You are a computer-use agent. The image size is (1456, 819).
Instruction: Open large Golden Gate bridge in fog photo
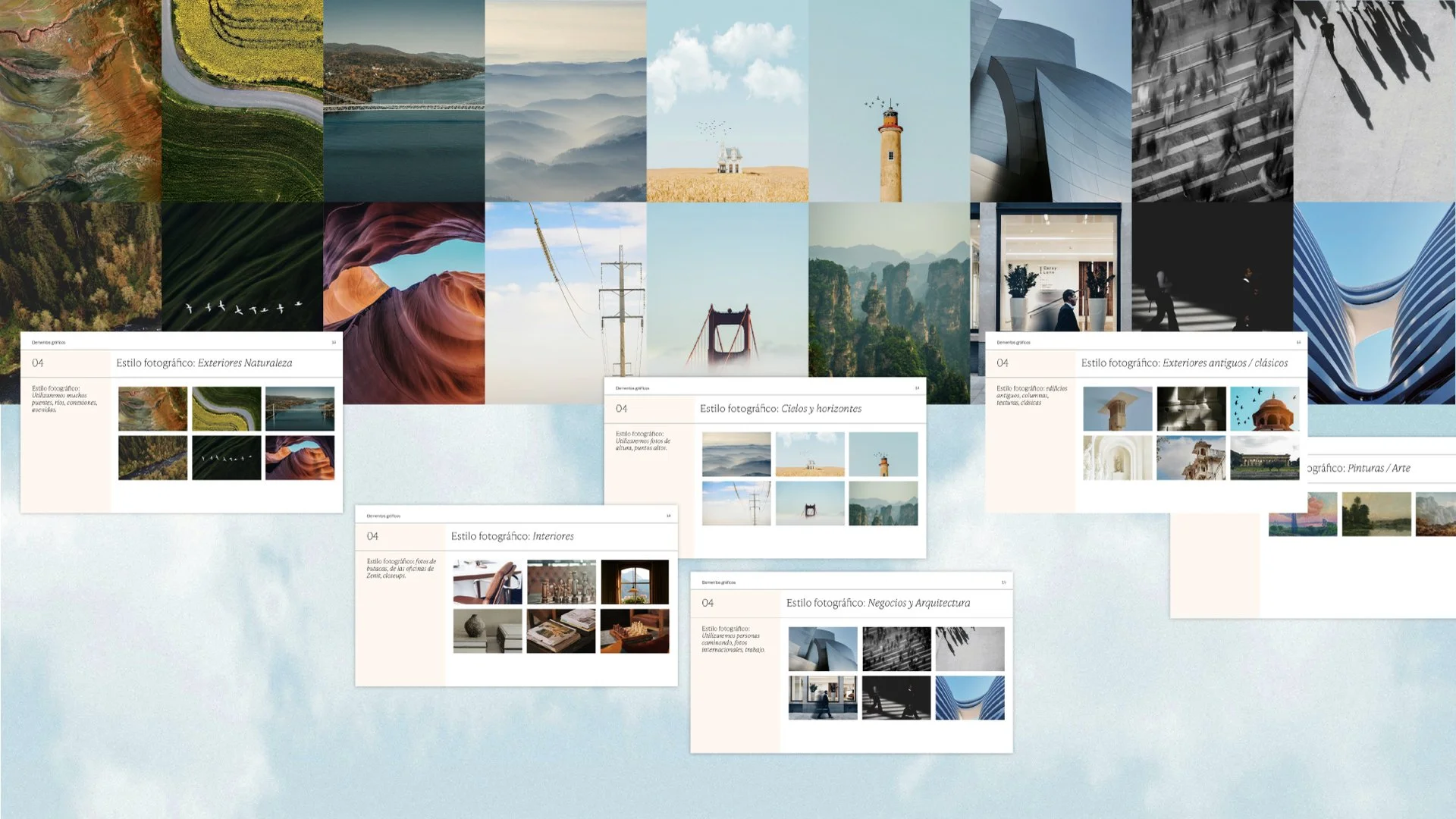727,290
